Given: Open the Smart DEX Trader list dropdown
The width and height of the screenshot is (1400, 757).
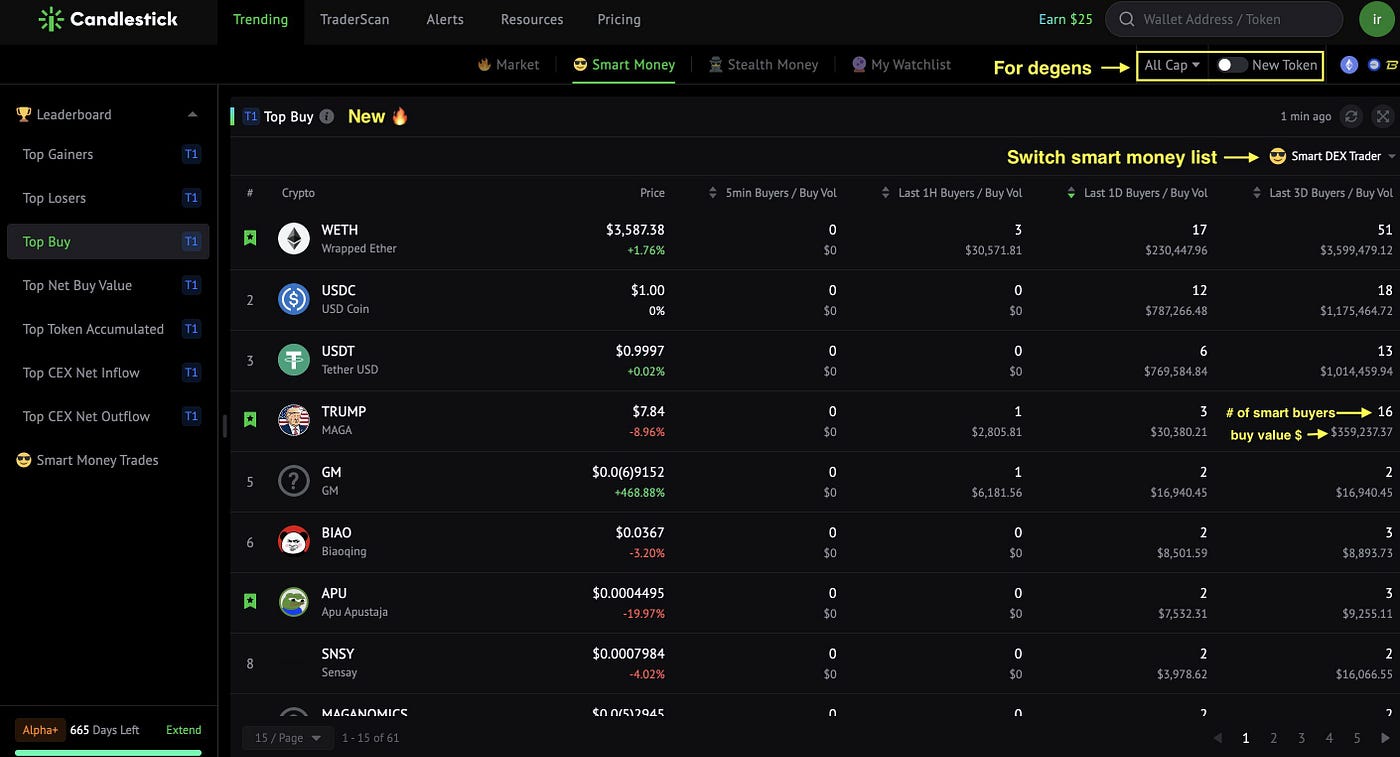Looking at the screenshot, I should point(1333,156).
